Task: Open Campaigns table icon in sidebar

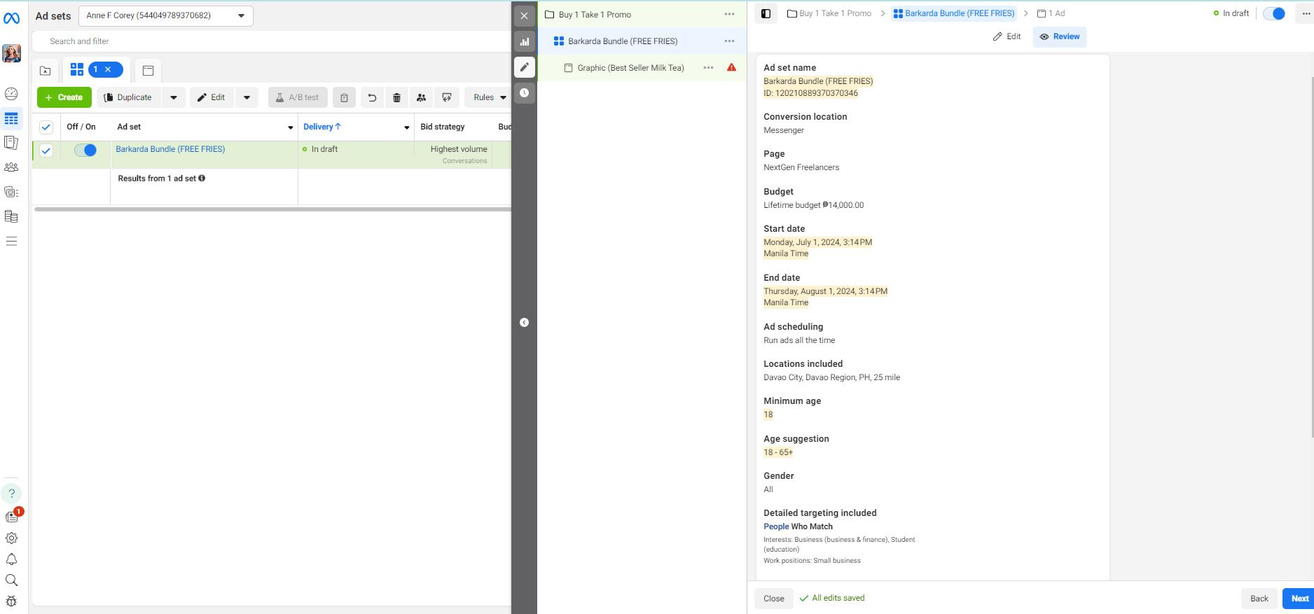Action: tap(12, 118)
